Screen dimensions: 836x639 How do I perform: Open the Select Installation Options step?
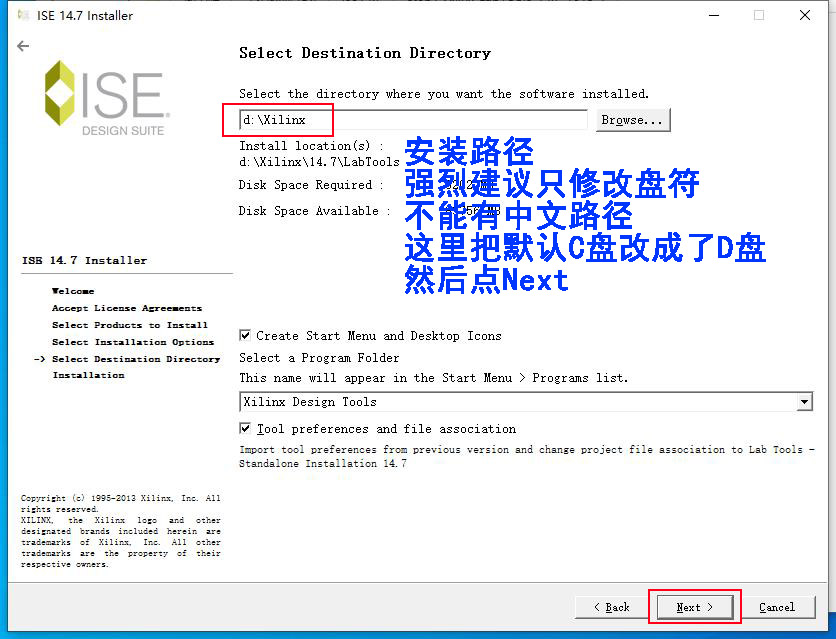pyautogui.click(x=133, y=342)
